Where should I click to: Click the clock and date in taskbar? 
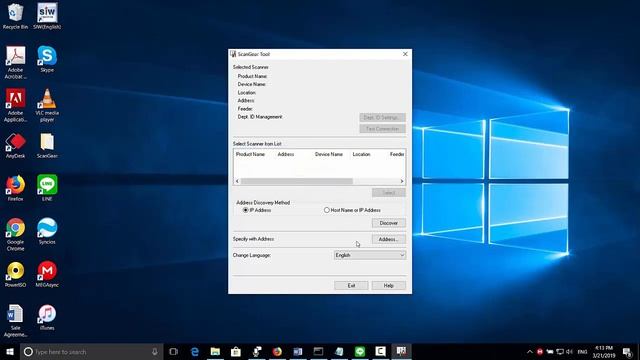click(x=604, y=351)
